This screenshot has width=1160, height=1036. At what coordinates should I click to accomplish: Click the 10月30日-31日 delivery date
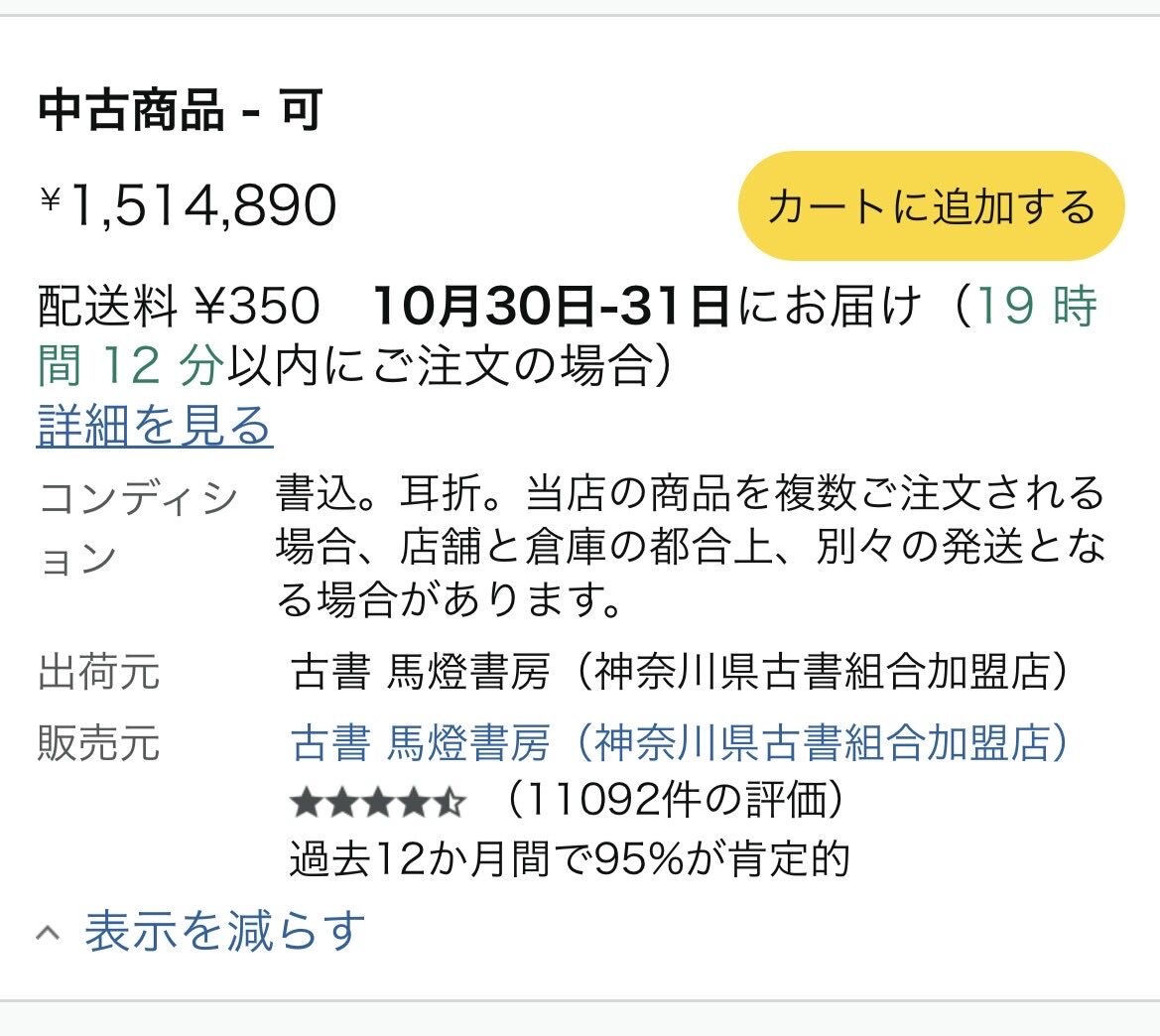pos(552,307)
